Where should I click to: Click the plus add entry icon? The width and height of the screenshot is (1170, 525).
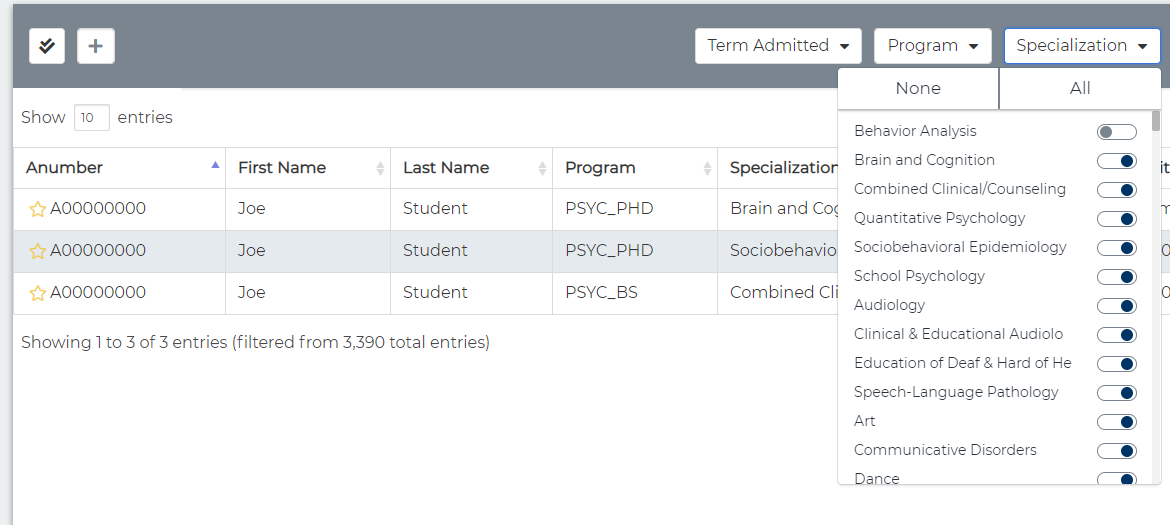point(96,46)
